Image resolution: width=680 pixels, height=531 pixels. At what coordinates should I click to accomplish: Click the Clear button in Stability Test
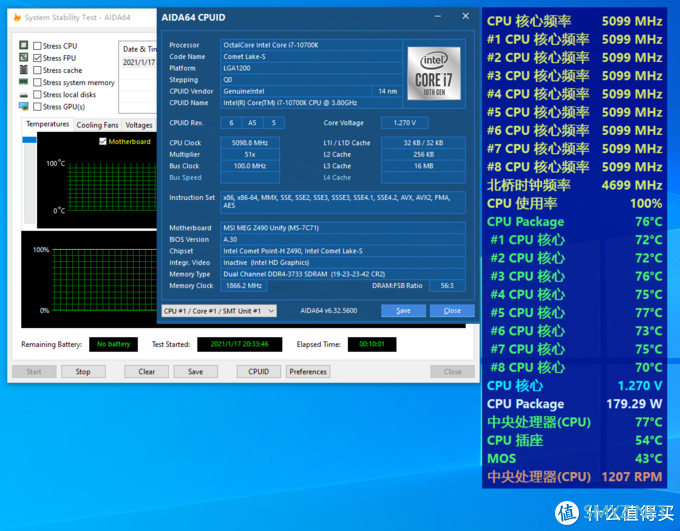click(147, 371)
